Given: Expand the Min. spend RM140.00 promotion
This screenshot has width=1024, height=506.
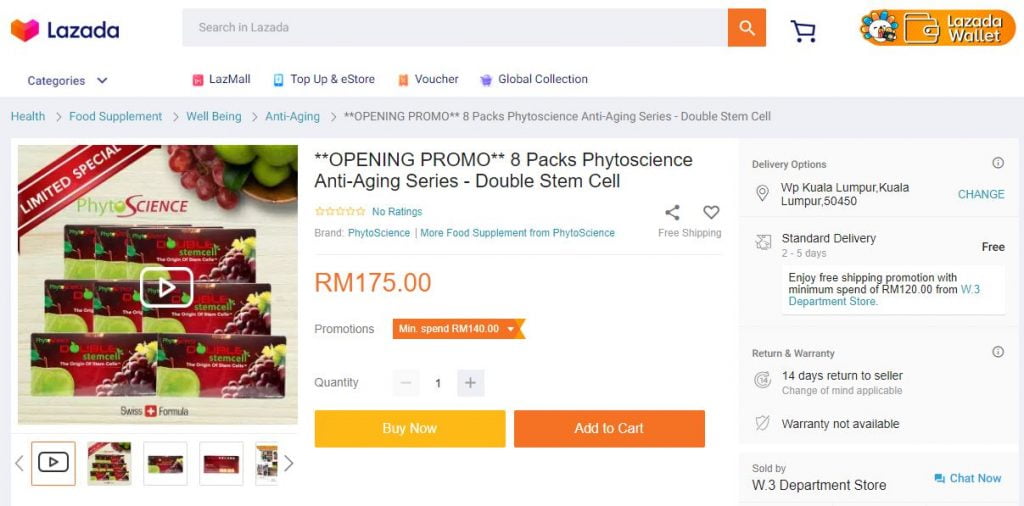Looking at the screenshot, I should 458,329.
